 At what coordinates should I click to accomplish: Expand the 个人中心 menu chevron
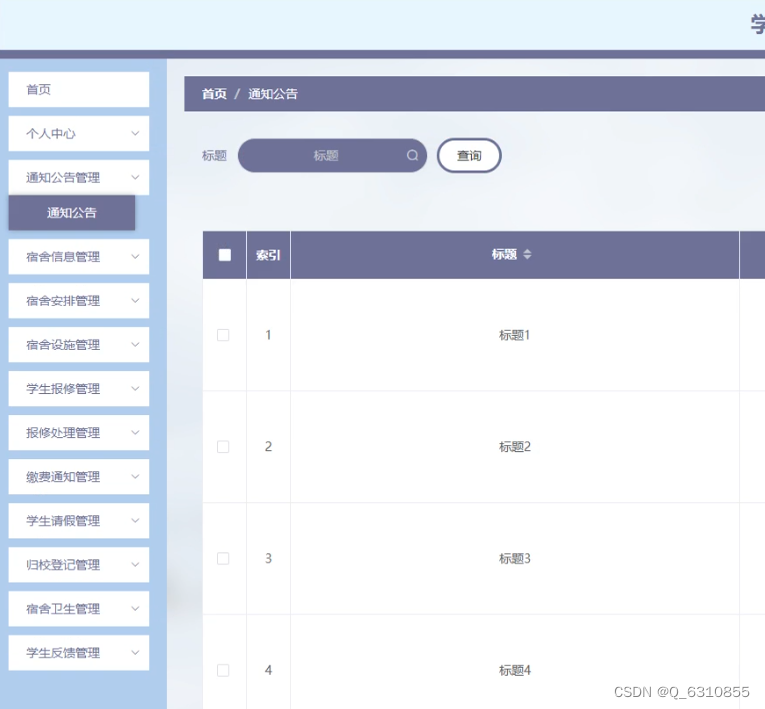[135, 133]
